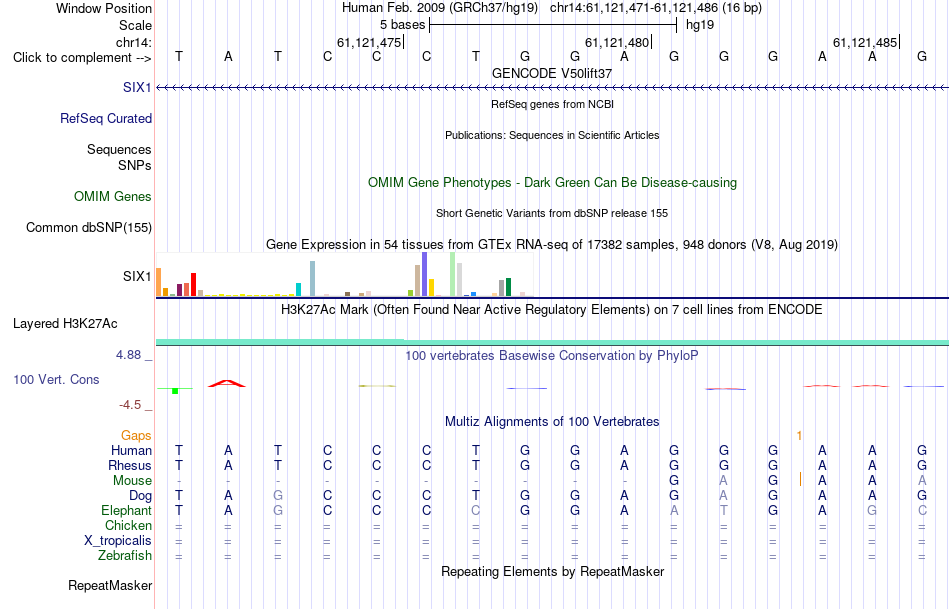Viewport: 950px width, 609px height.
Task: Click the light green tallest GTEx bar
Action: 453,274
